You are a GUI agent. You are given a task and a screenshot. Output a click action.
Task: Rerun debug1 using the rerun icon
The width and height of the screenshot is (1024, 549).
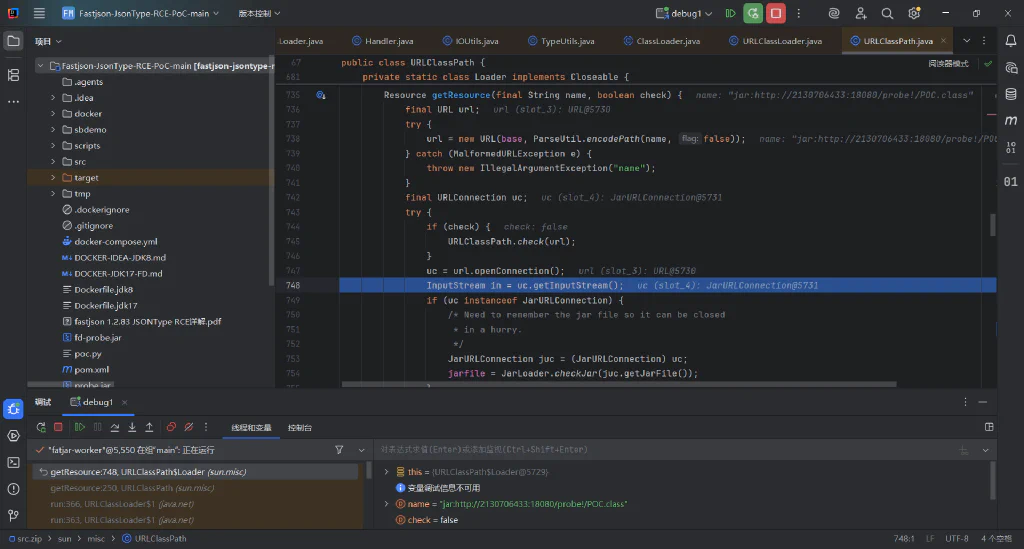[x=40, y=427]
